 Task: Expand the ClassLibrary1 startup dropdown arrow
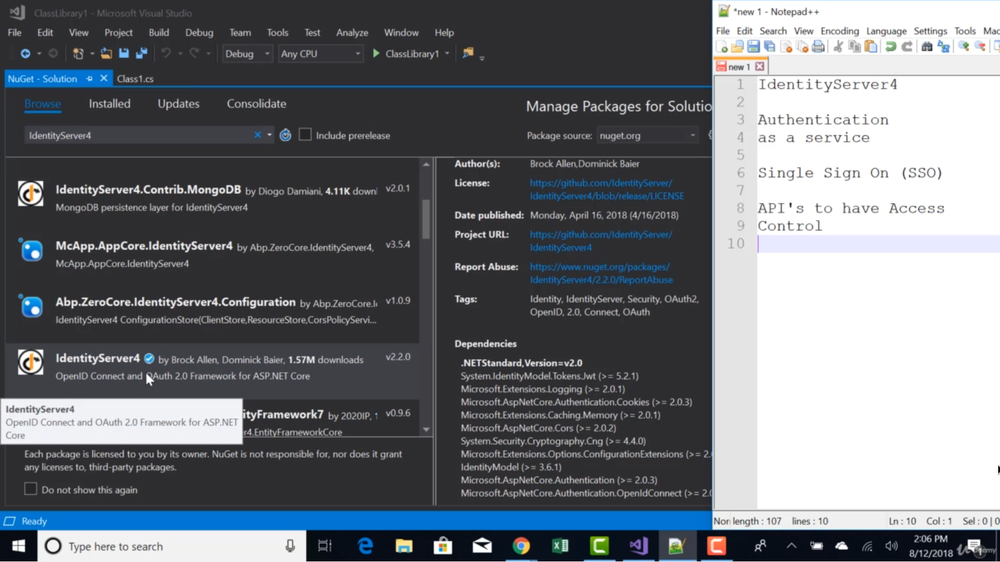pyautogui.click(x=447, y=54)
